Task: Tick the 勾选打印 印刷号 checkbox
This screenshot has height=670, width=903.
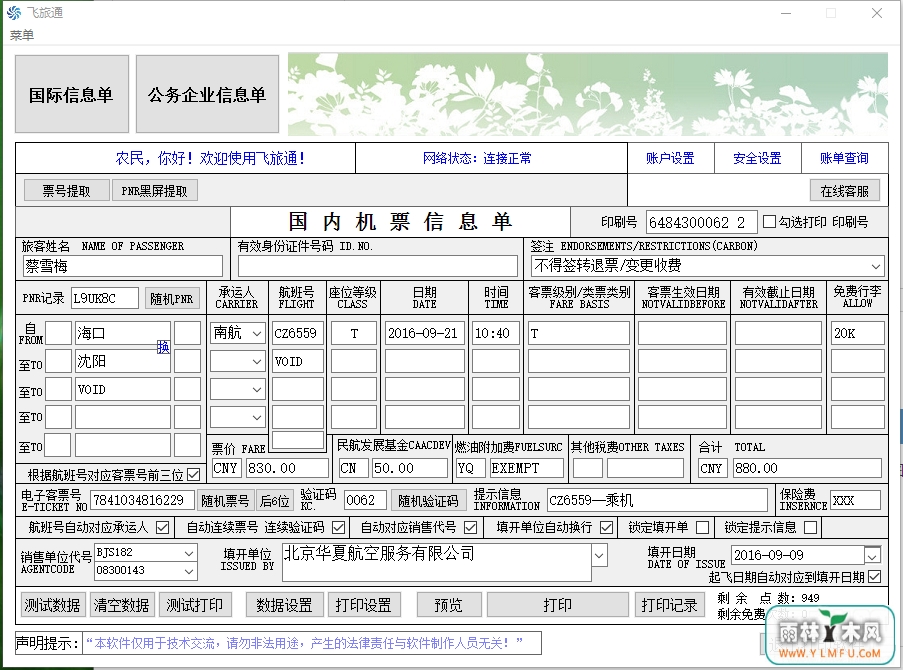Action: point(769,222)
